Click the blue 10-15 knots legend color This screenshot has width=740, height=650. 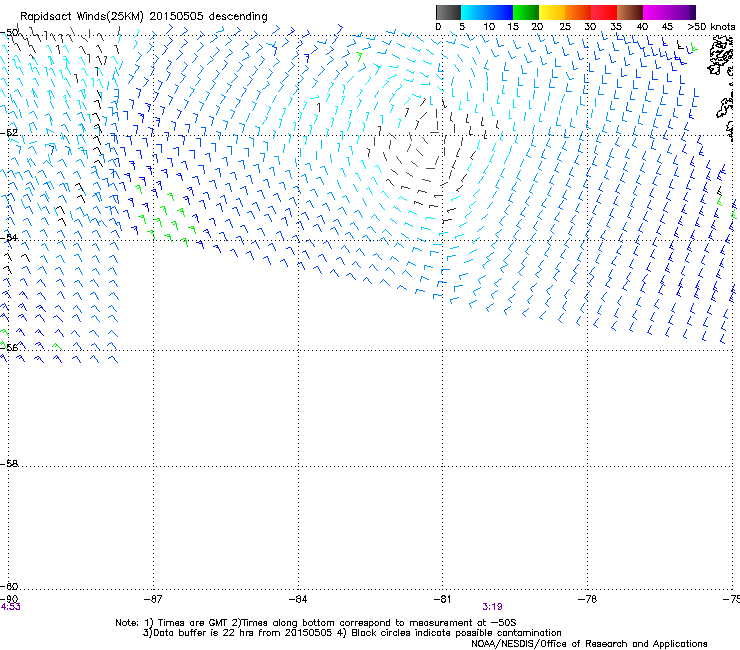tap(500, 12)
